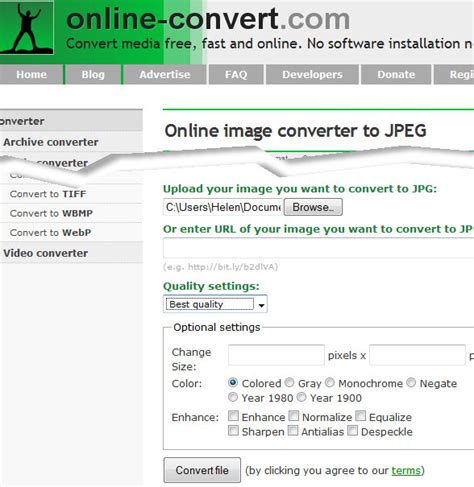Click the width pixels field in Change Size

point(276,355)
